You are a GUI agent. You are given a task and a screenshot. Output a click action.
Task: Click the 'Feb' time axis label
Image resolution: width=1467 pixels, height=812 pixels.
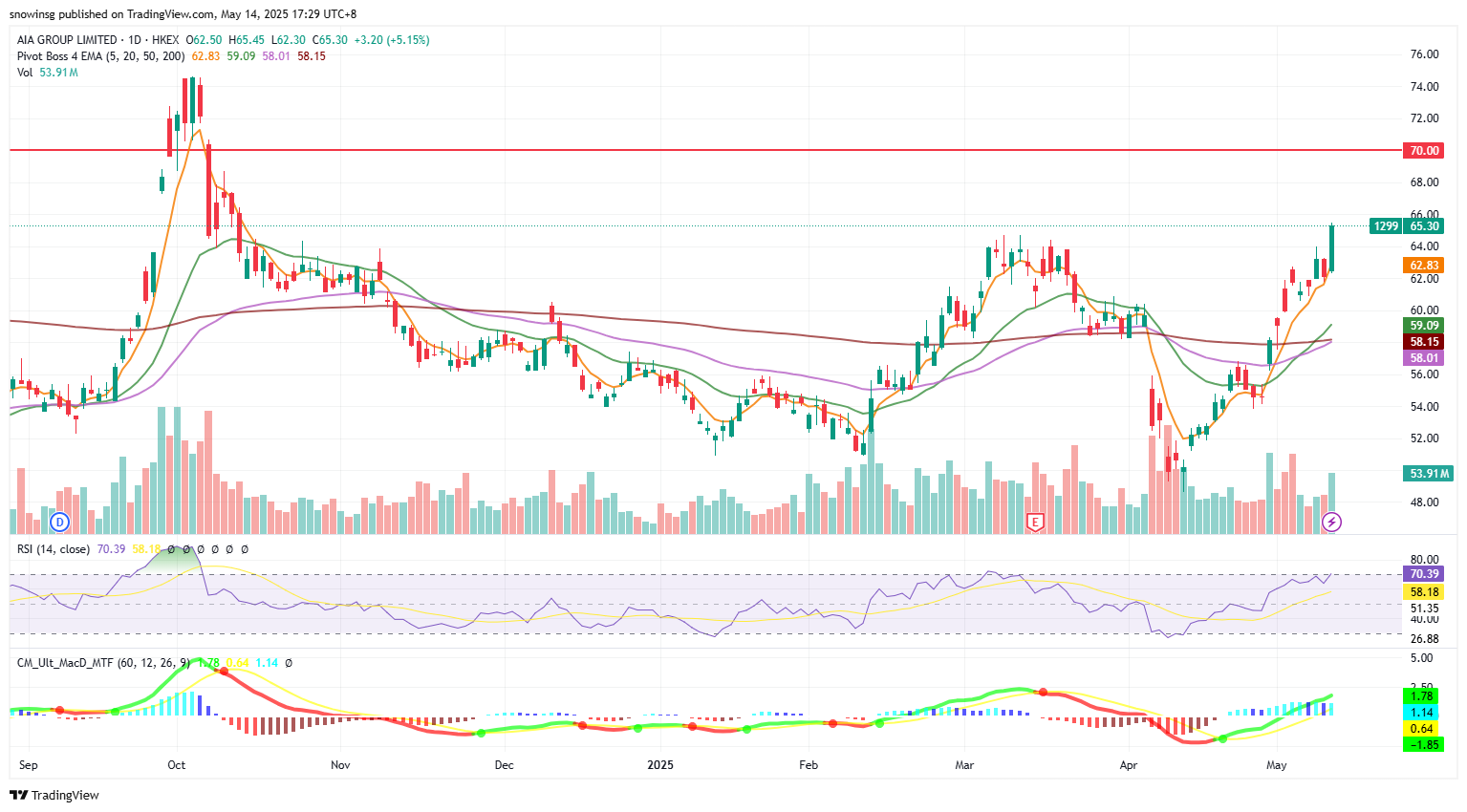pyautogui.click(x=809, y=765)
